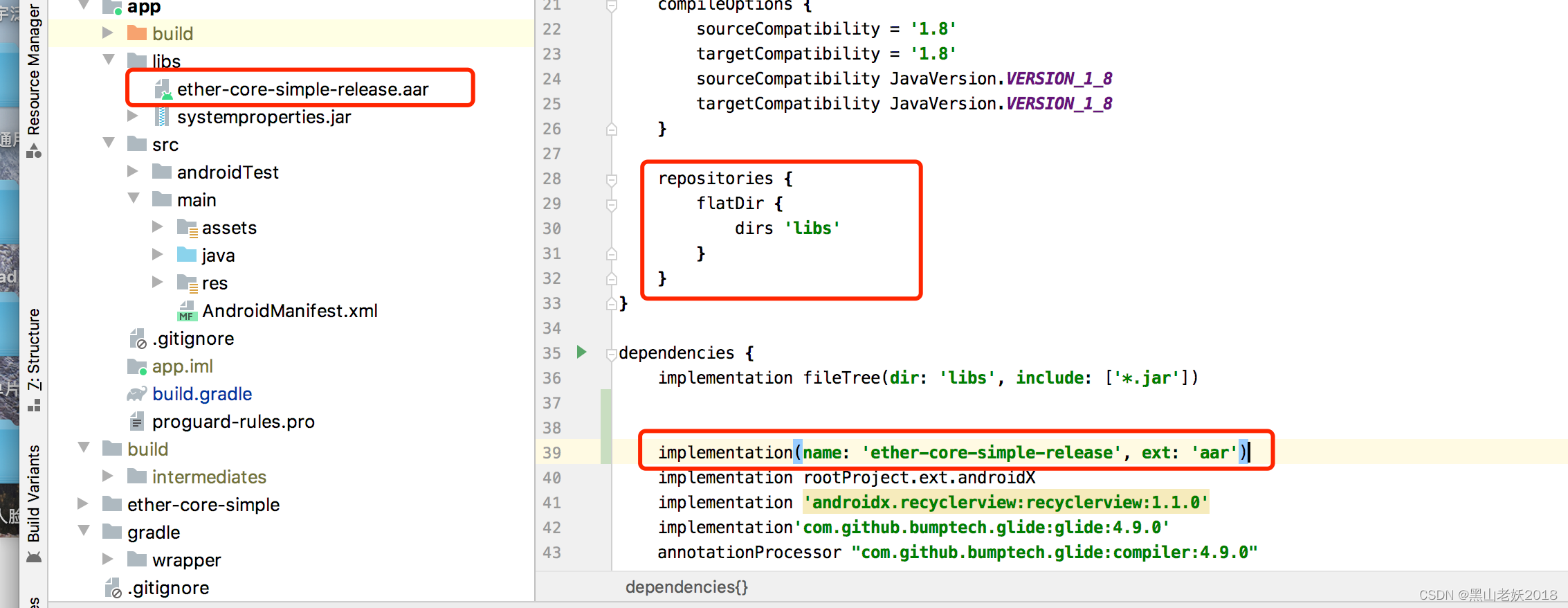Run the dependencies block gutter arrow
1568x608 pixels.
pos(582,352)
